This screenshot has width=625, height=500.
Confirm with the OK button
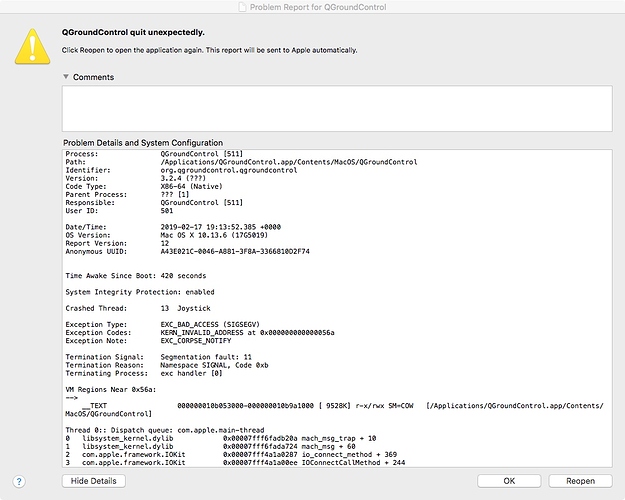509,481
